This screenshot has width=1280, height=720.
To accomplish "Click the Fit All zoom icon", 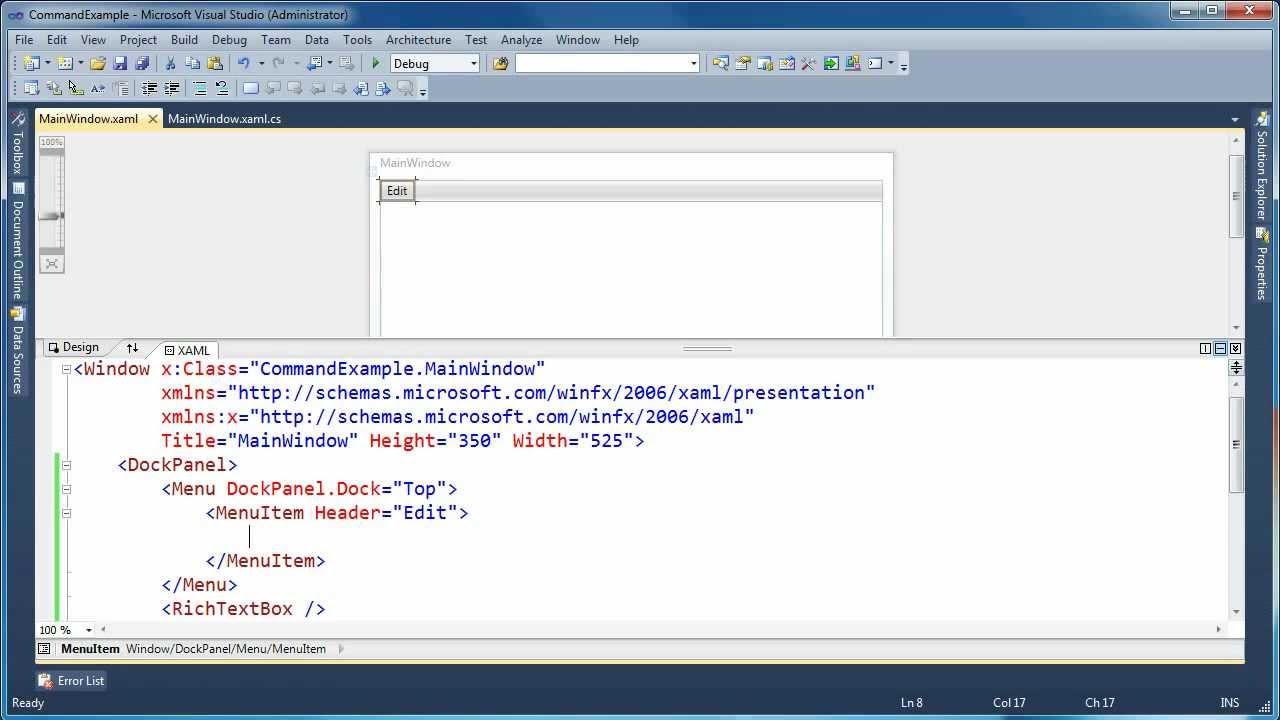I will [x=52, y=264].
